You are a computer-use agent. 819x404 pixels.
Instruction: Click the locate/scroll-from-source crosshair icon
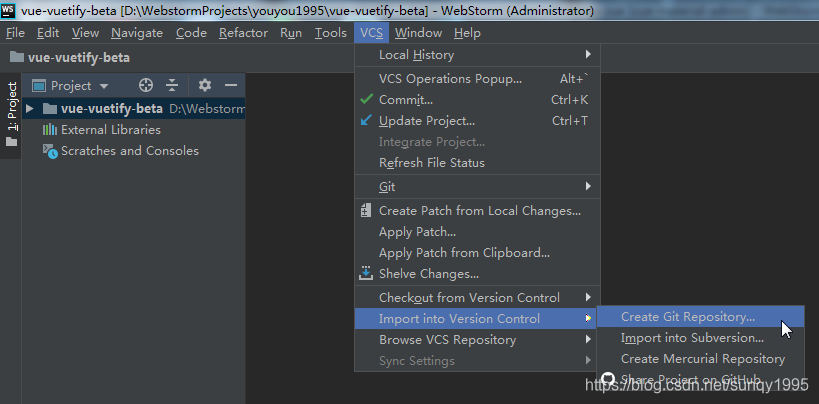146,85
